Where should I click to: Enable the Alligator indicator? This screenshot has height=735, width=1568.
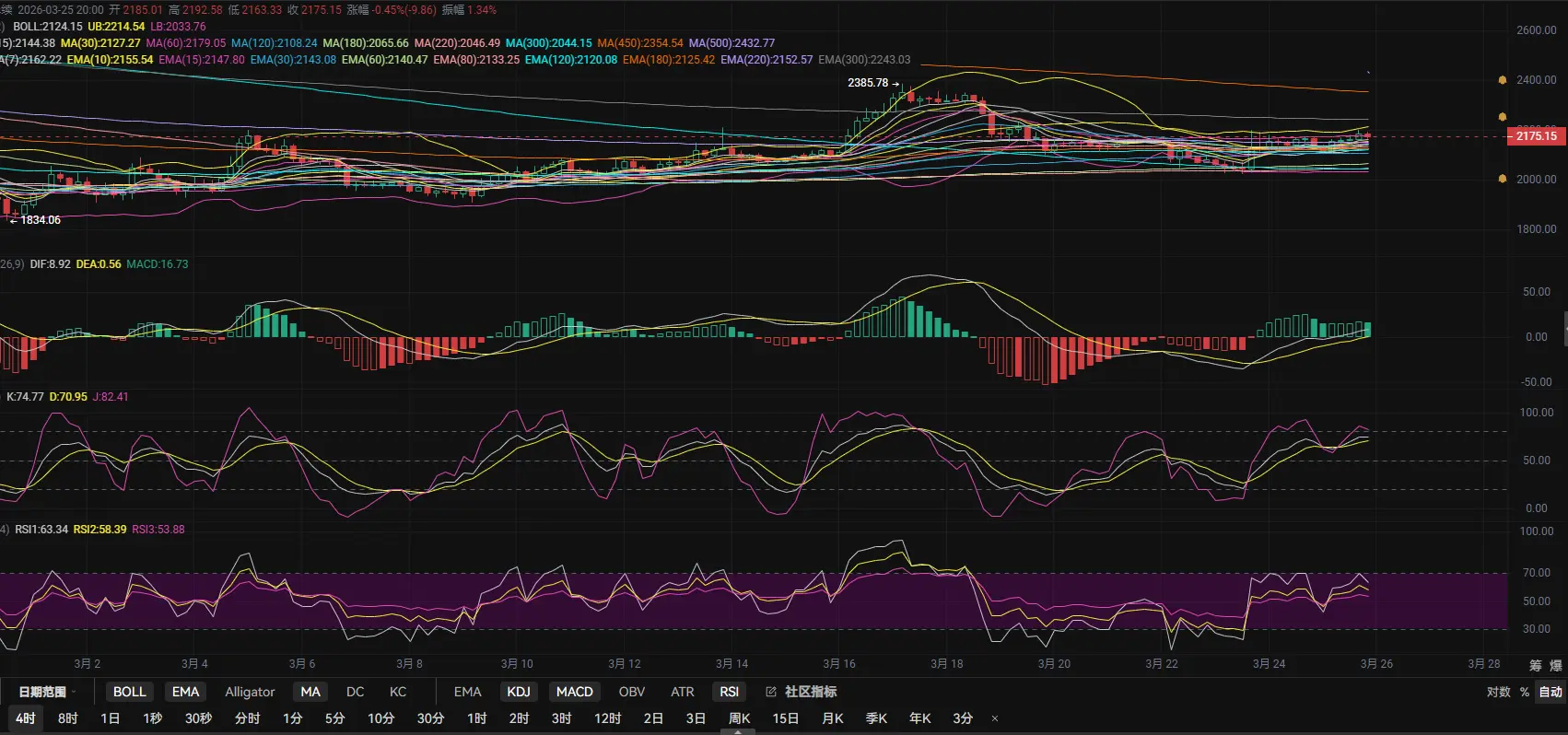tap(250, 692)
